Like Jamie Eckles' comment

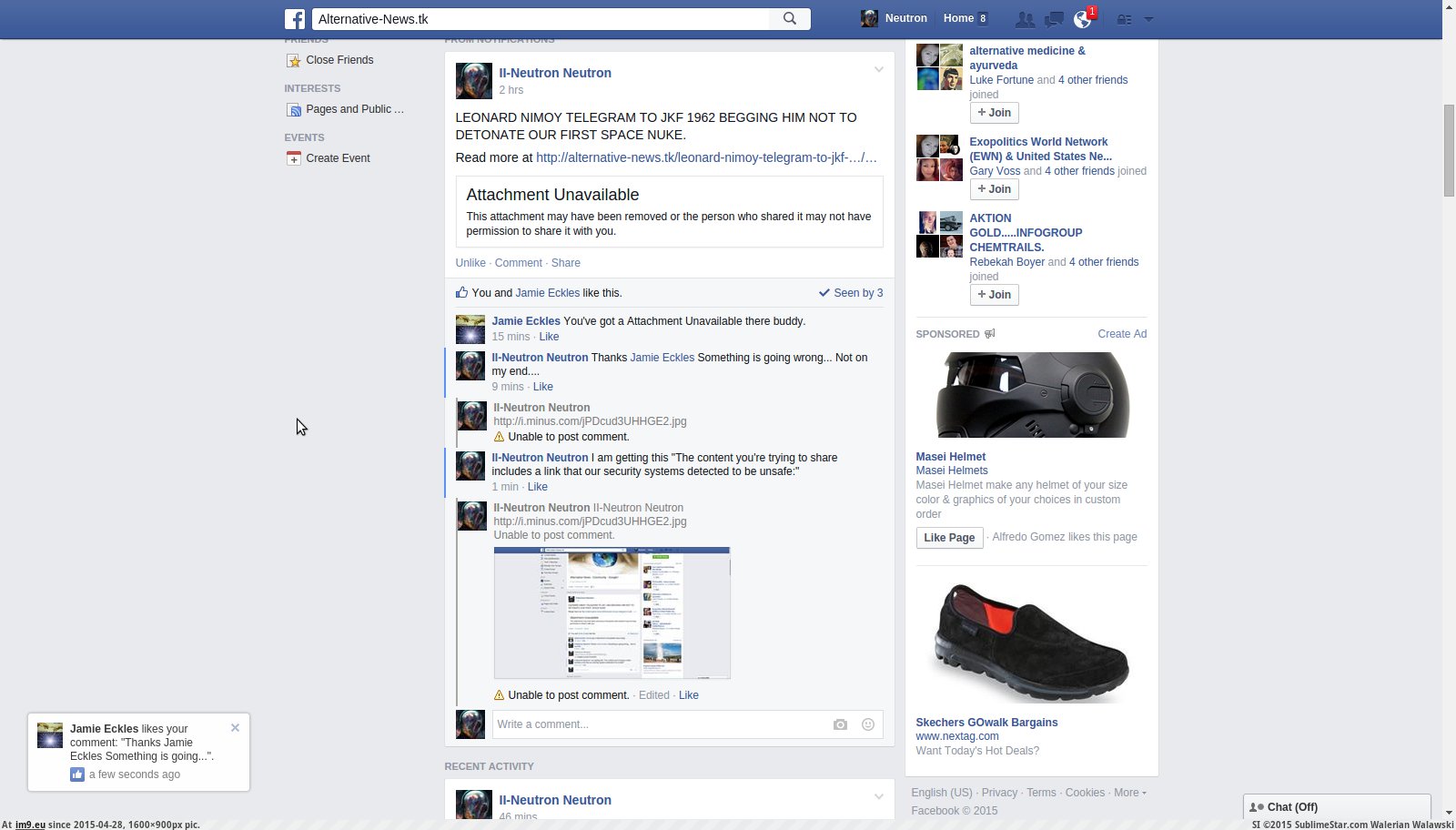point(549,337)
